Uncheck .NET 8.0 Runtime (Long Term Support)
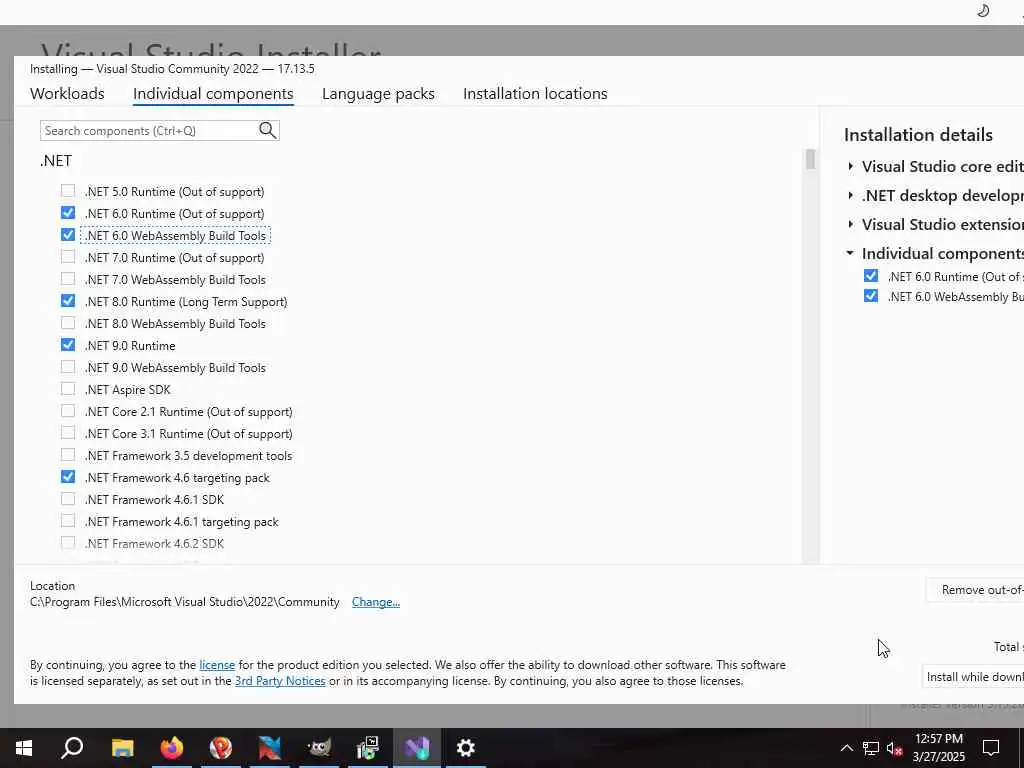The image size is (1024, 768). (68, 301)
